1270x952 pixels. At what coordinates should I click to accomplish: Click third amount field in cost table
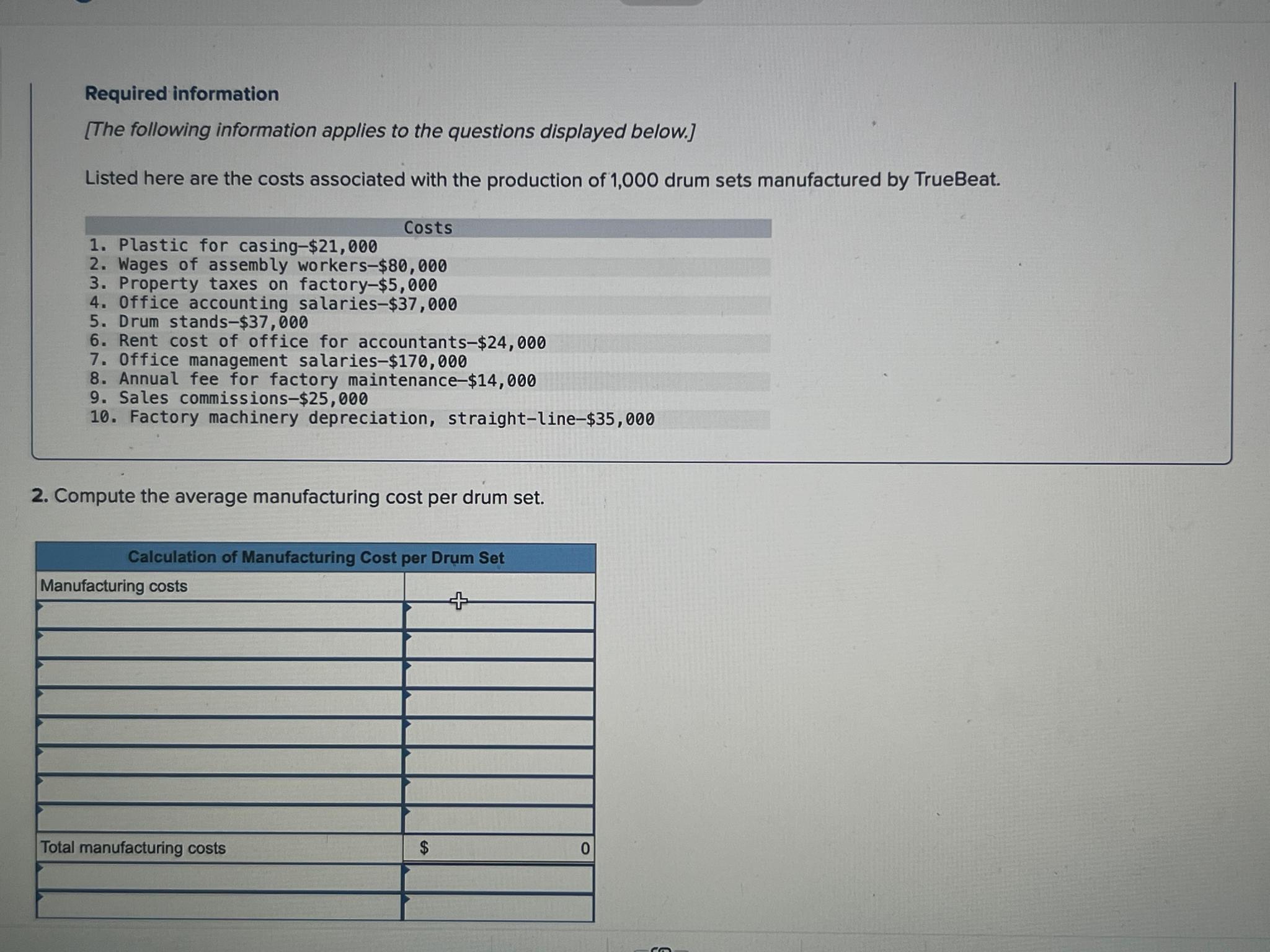pos(499,674)
